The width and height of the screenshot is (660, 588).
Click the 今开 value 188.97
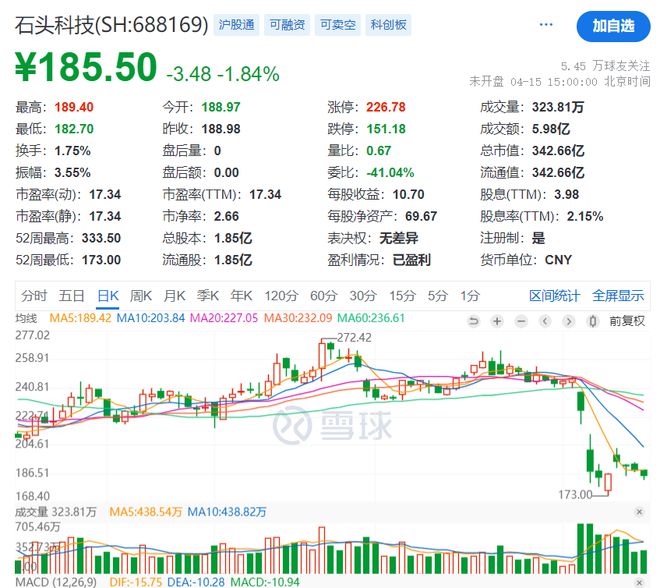coord(221,107)
